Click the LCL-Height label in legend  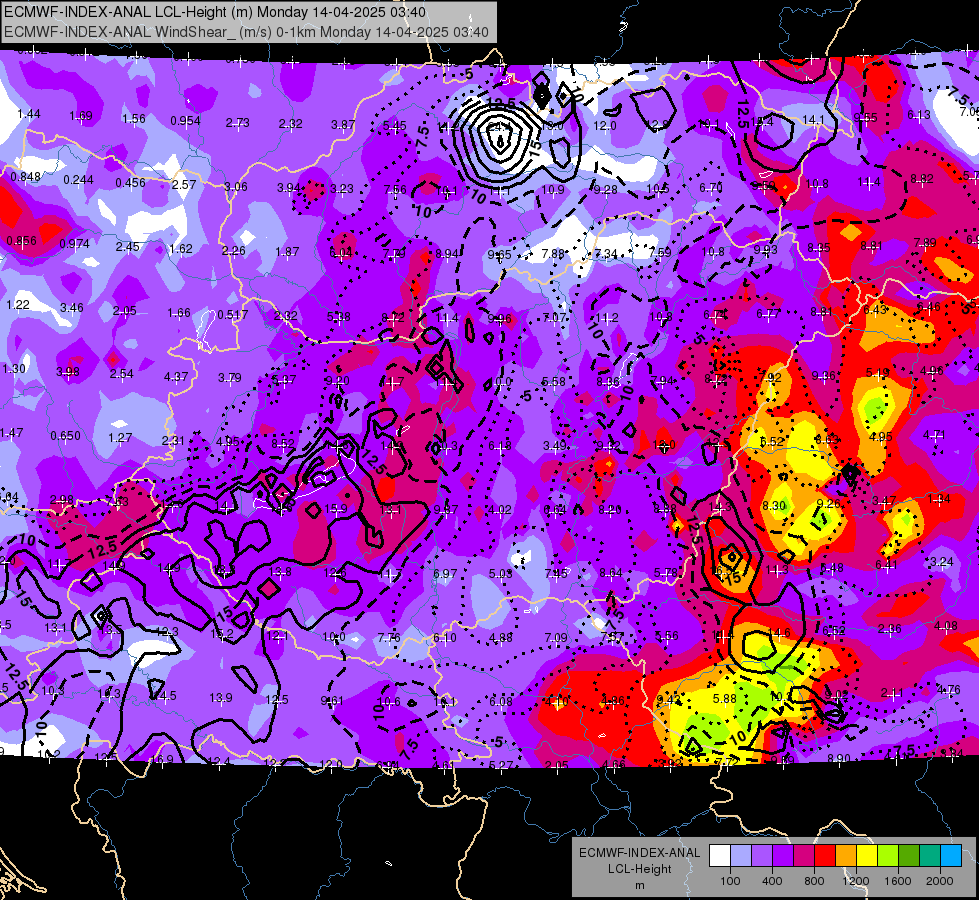click(639, 869)
